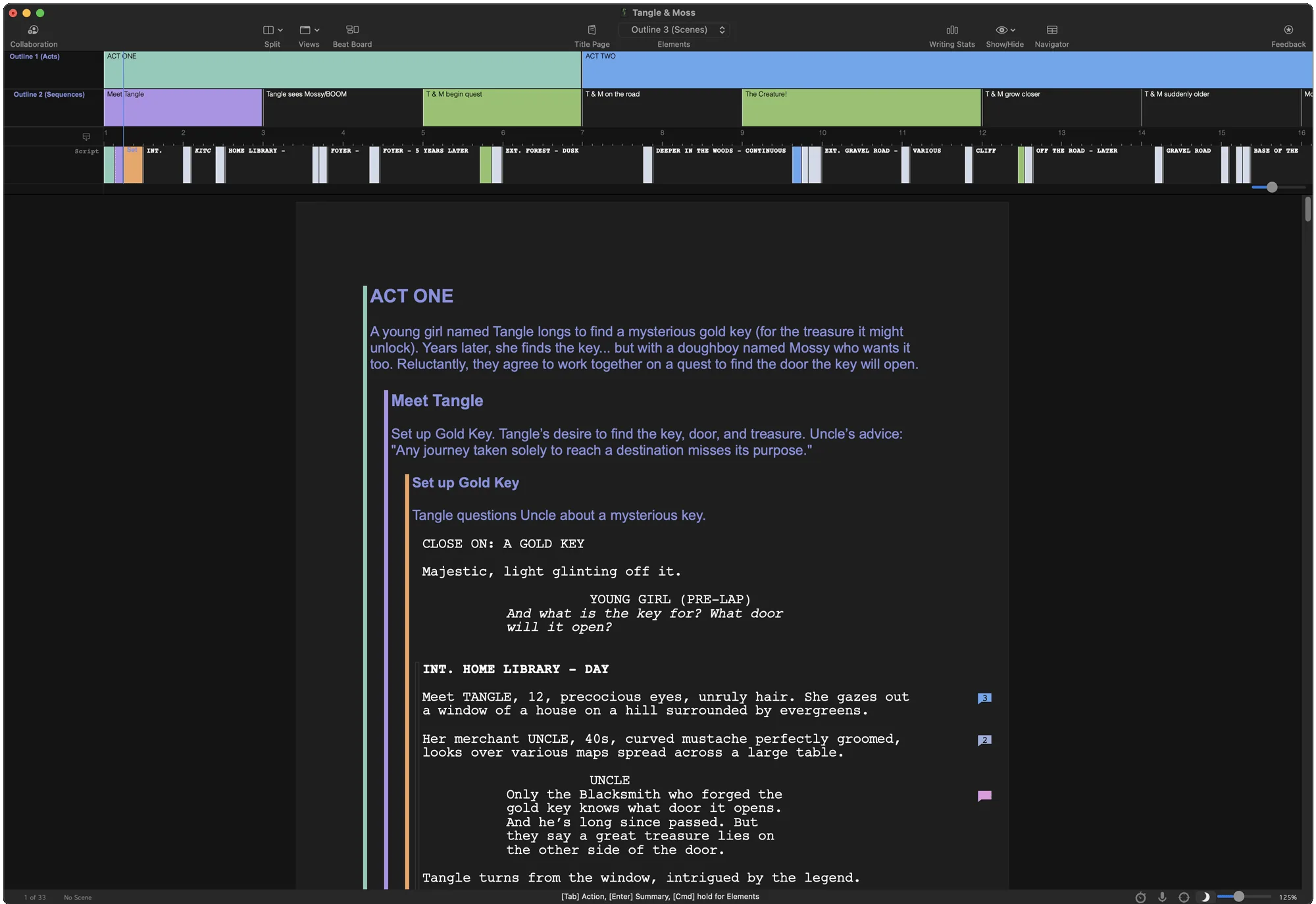1316x904 pixels.
Task: Open the Collaboration panel
Action: pyautogui.click(x=34, y=36)
